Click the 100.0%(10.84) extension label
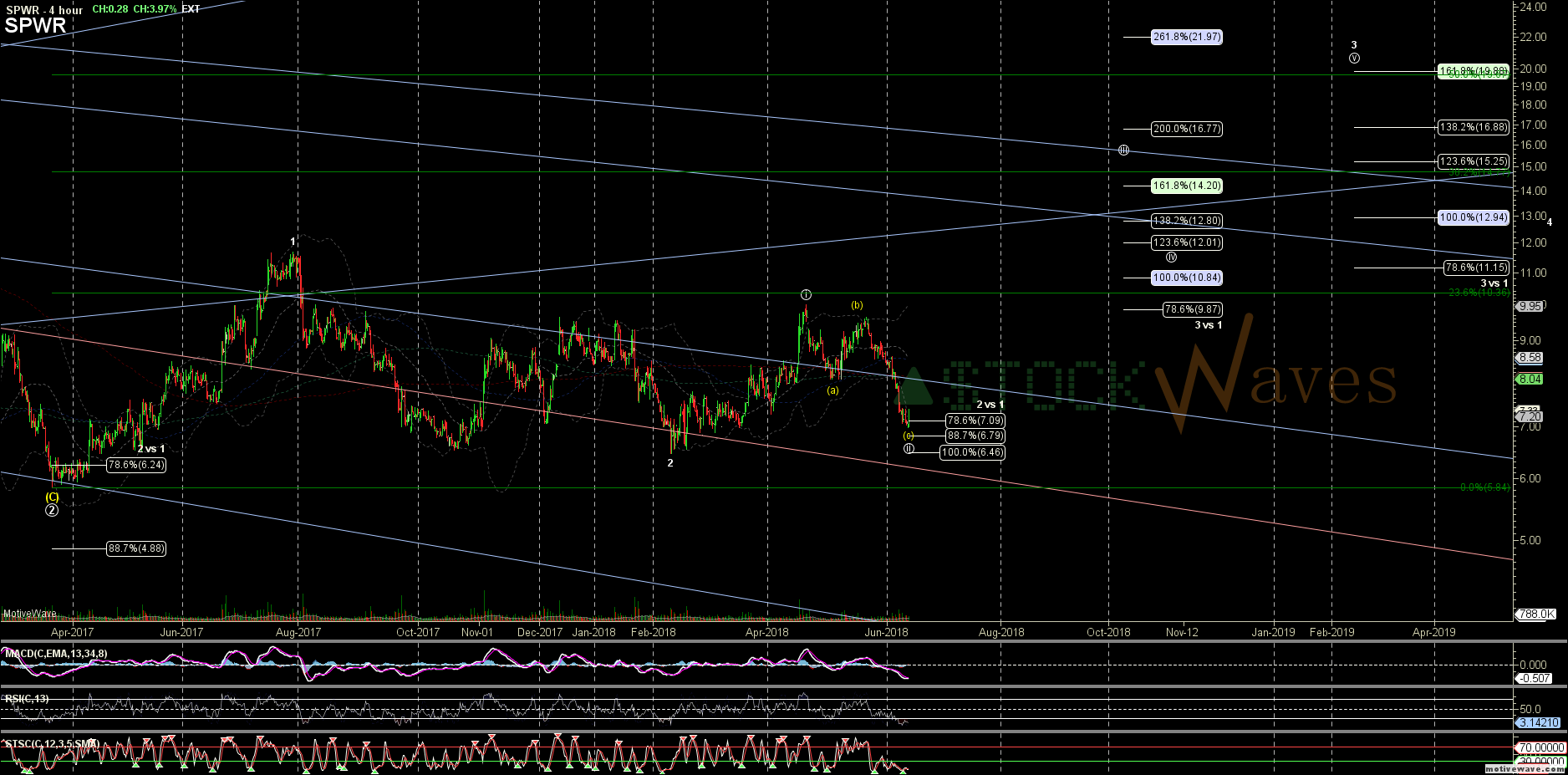 tap(1187, 278)
